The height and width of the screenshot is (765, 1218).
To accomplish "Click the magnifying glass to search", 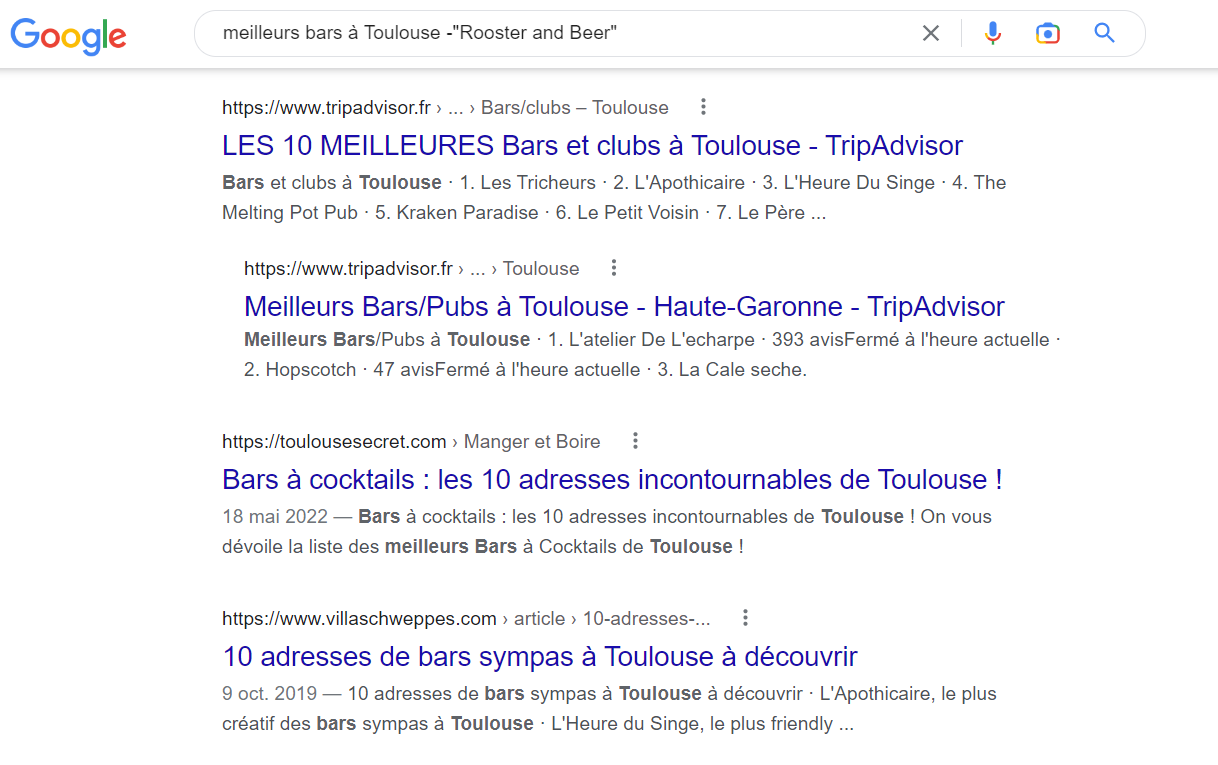I will [1103, 32].
